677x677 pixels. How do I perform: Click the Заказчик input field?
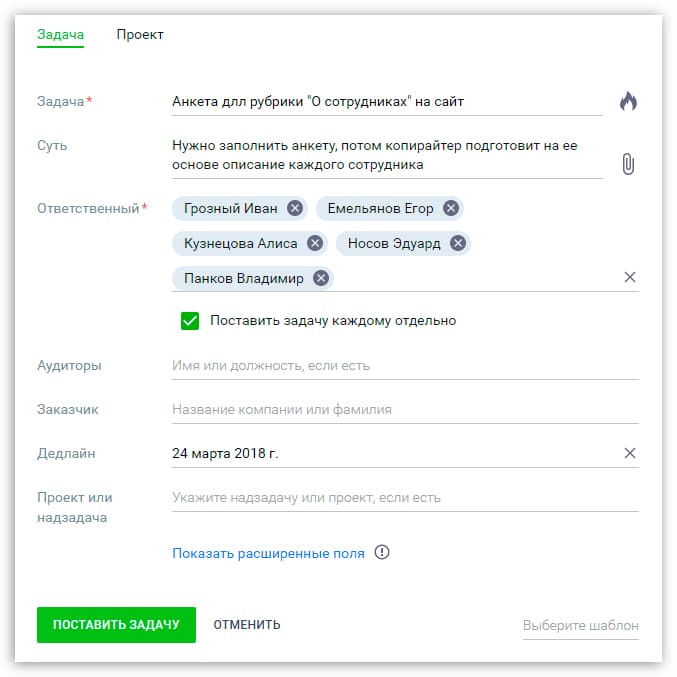point(405,410)
